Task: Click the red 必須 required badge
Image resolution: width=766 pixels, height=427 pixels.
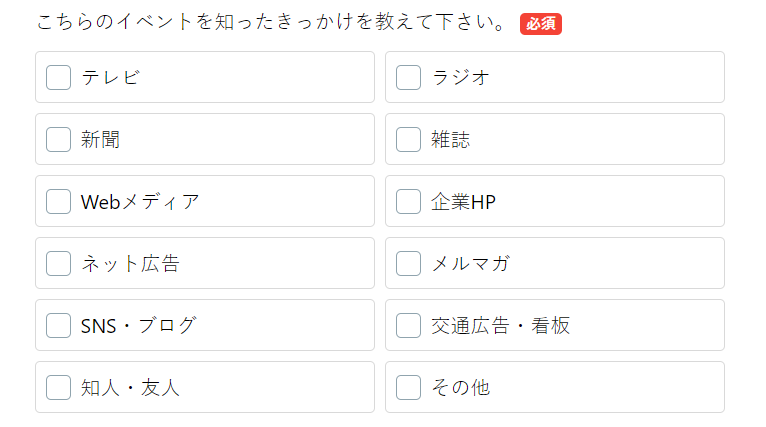Action: coord(541,24)
